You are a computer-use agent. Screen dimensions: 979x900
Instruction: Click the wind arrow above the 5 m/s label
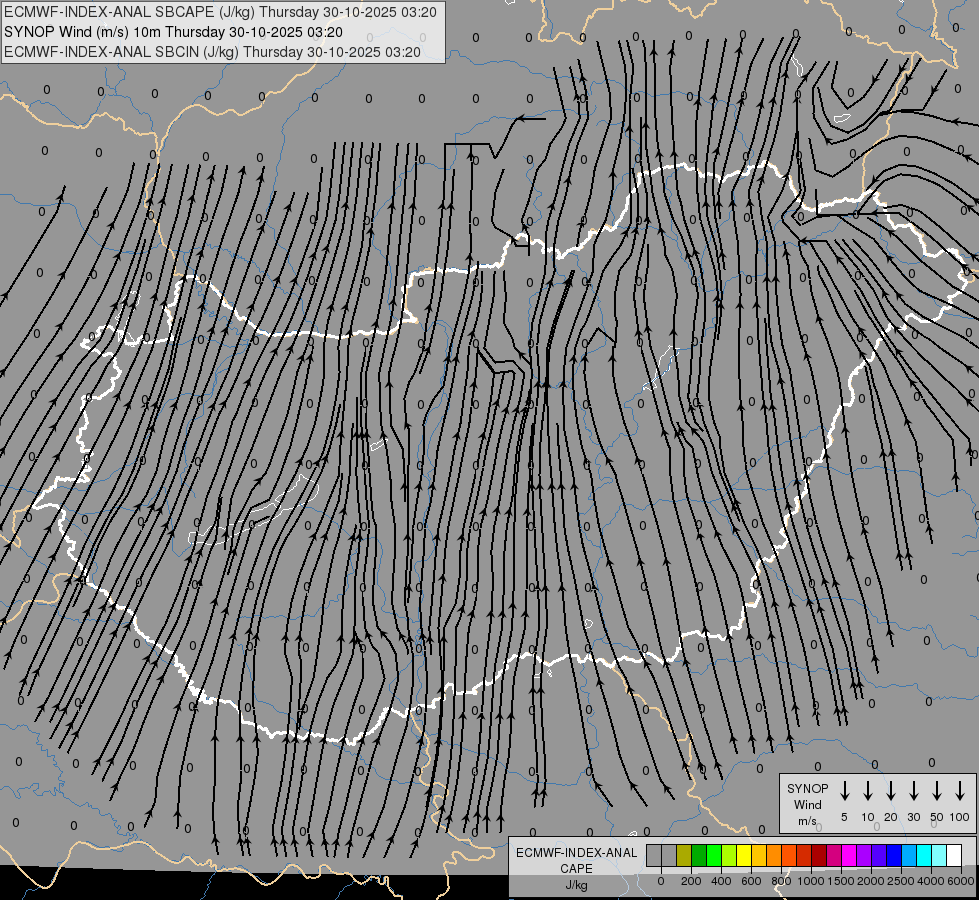(844, 791)
